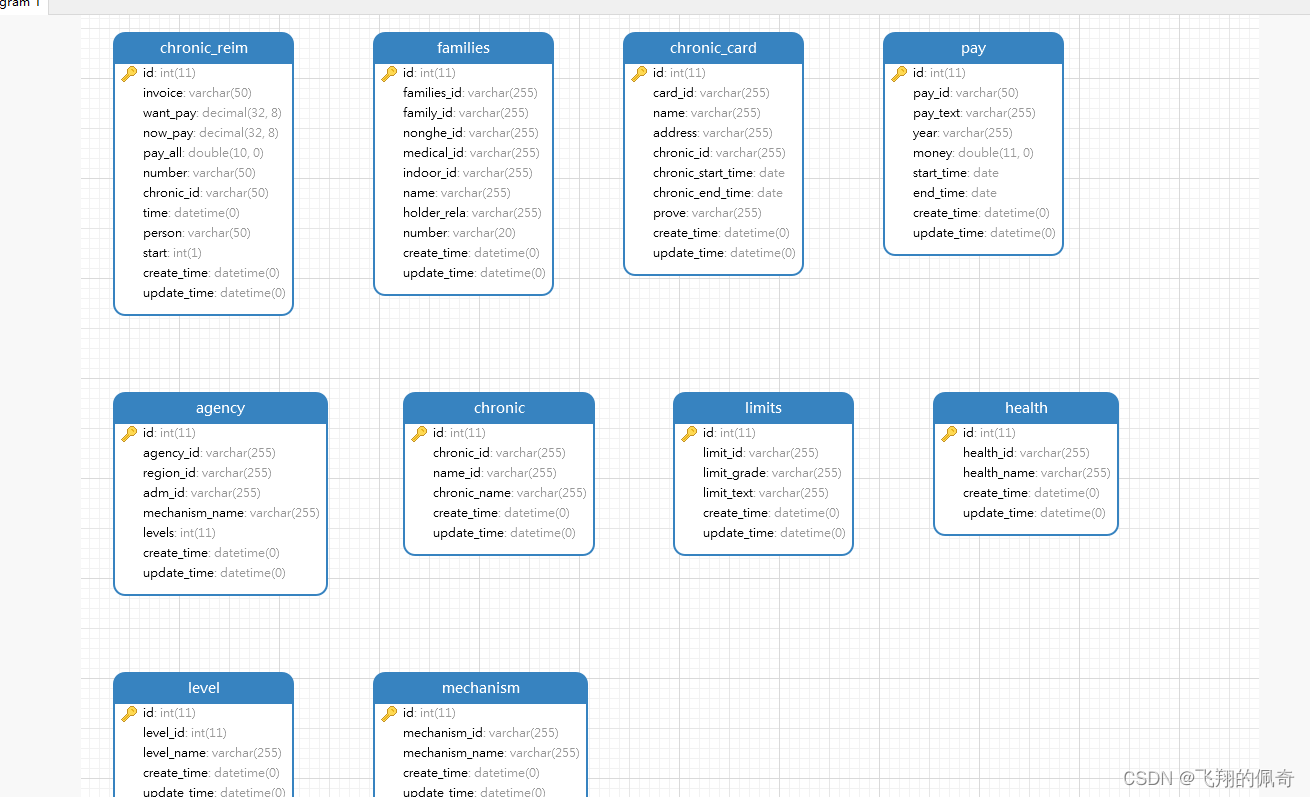The height and width of the screenshot is (797, 1310).
Task: Click the pay_id field in pay
Action: [x=966, y=93]
